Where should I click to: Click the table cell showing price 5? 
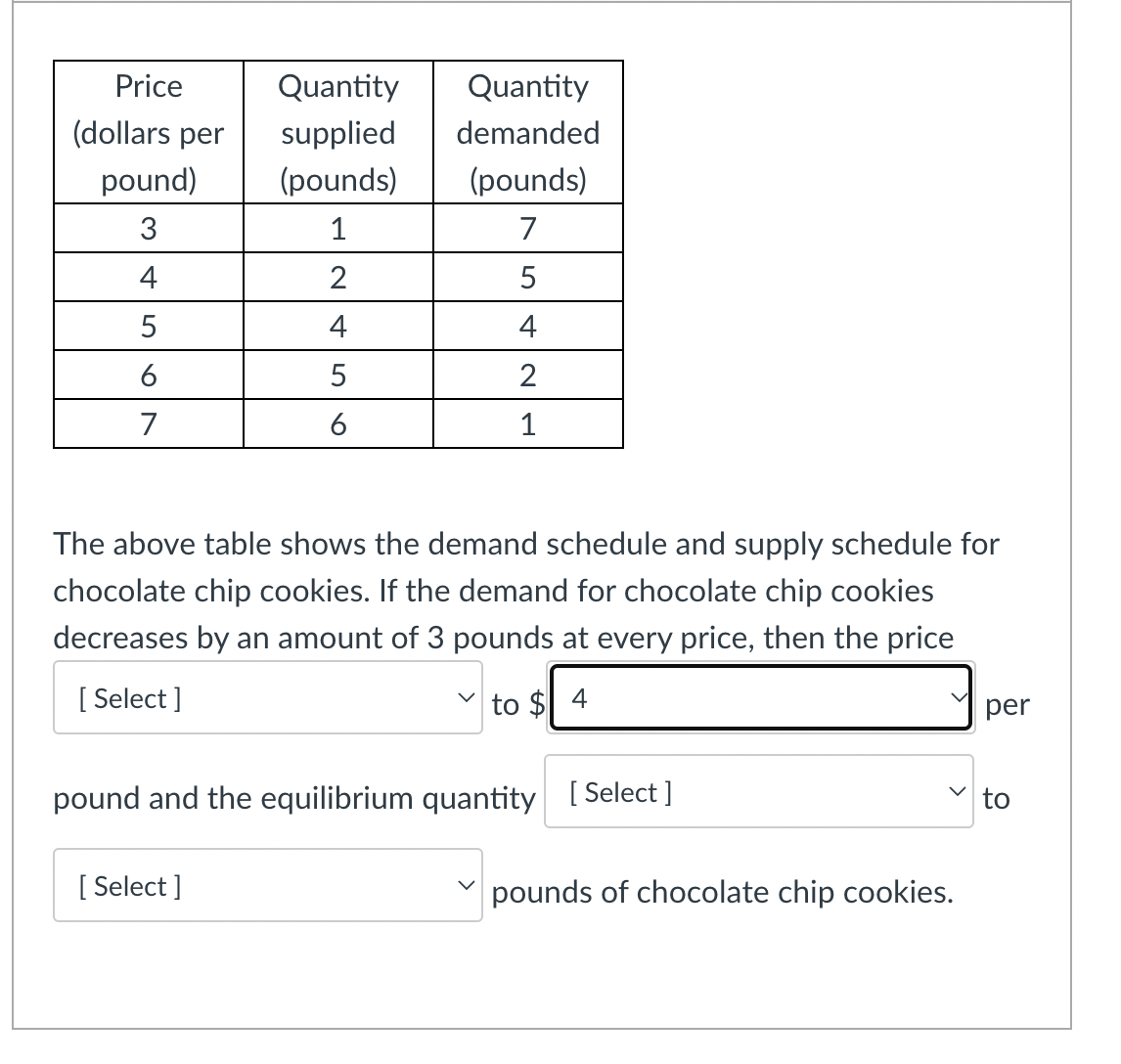[x=148, y=326]
